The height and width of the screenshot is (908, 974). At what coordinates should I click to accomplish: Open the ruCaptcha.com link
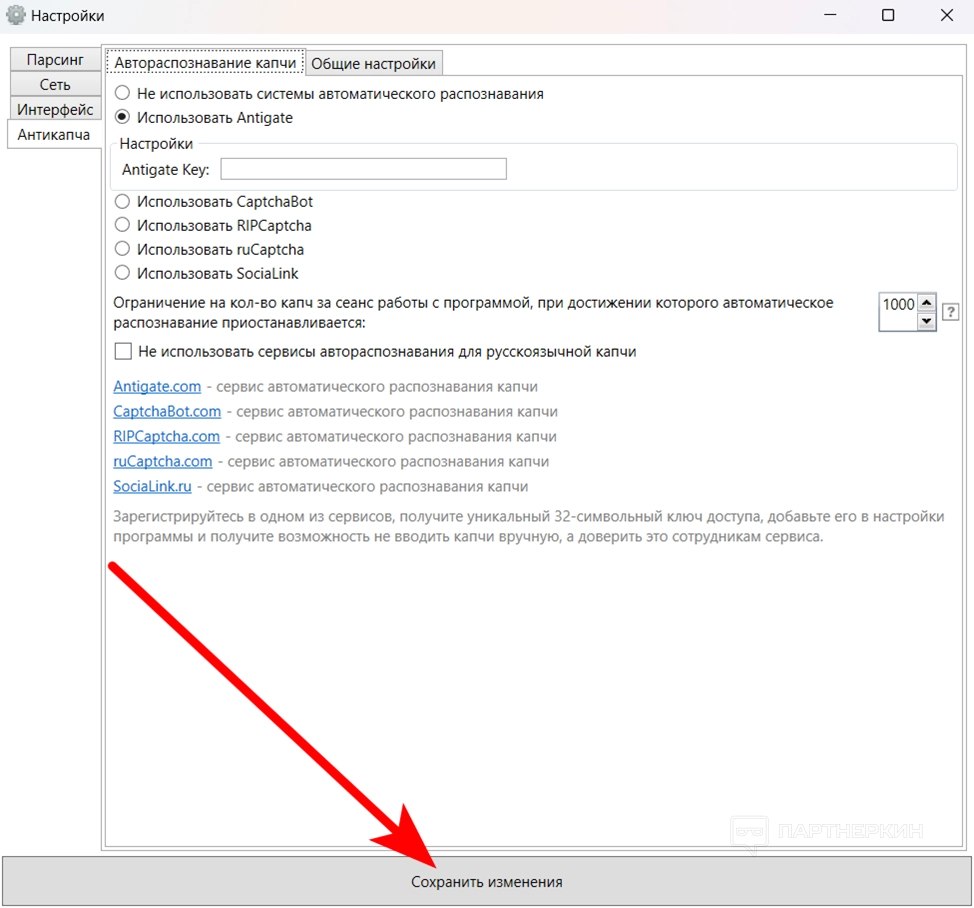pyautogui.click(x=163, y=461)
